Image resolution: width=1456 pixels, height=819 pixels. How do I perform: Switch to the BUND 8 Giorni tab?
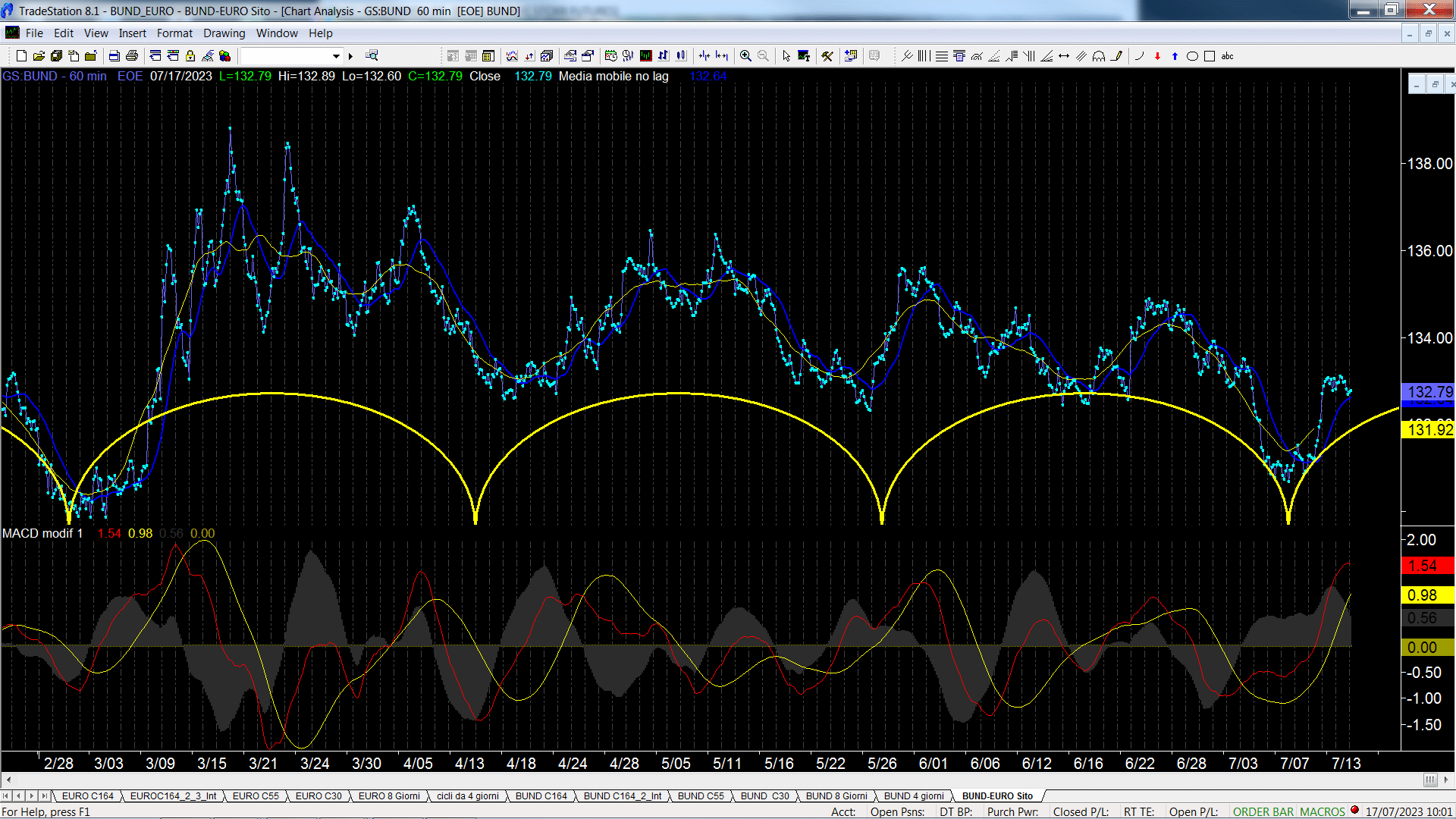[x=836, y=795]
